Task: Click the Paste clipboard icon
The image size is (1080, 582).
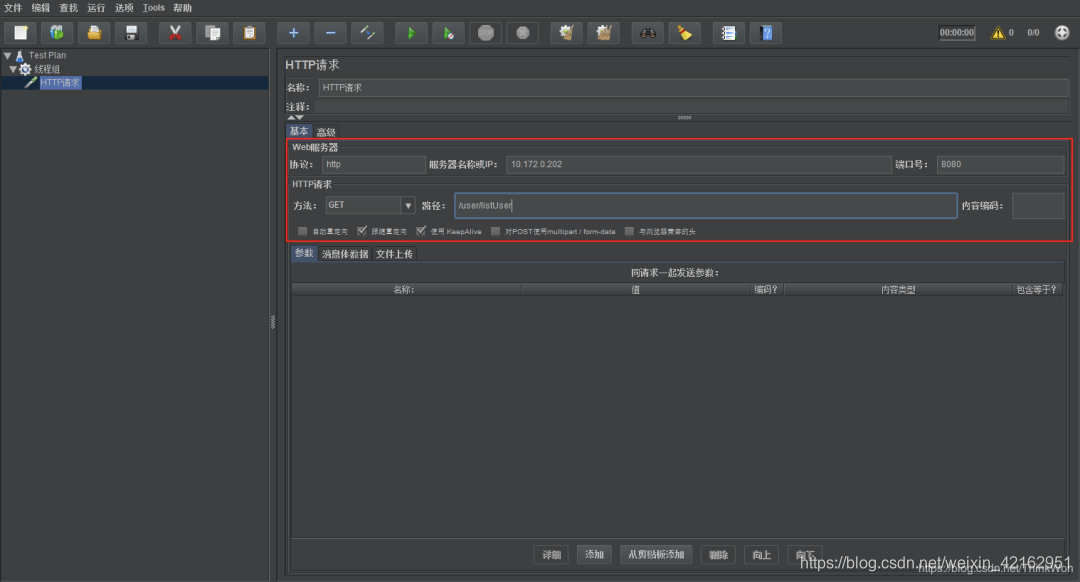Action: tap(249, 32)
